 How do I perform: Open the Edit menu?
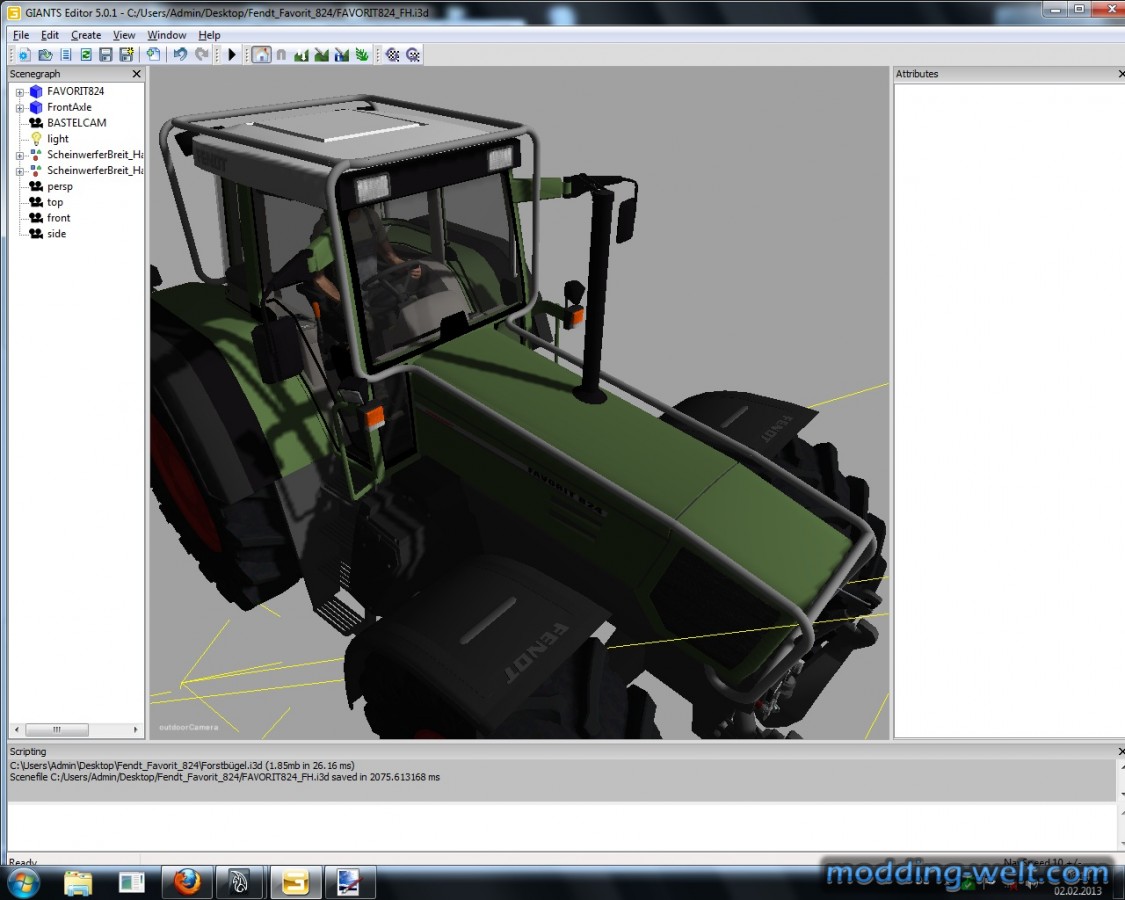click(50, 34)
